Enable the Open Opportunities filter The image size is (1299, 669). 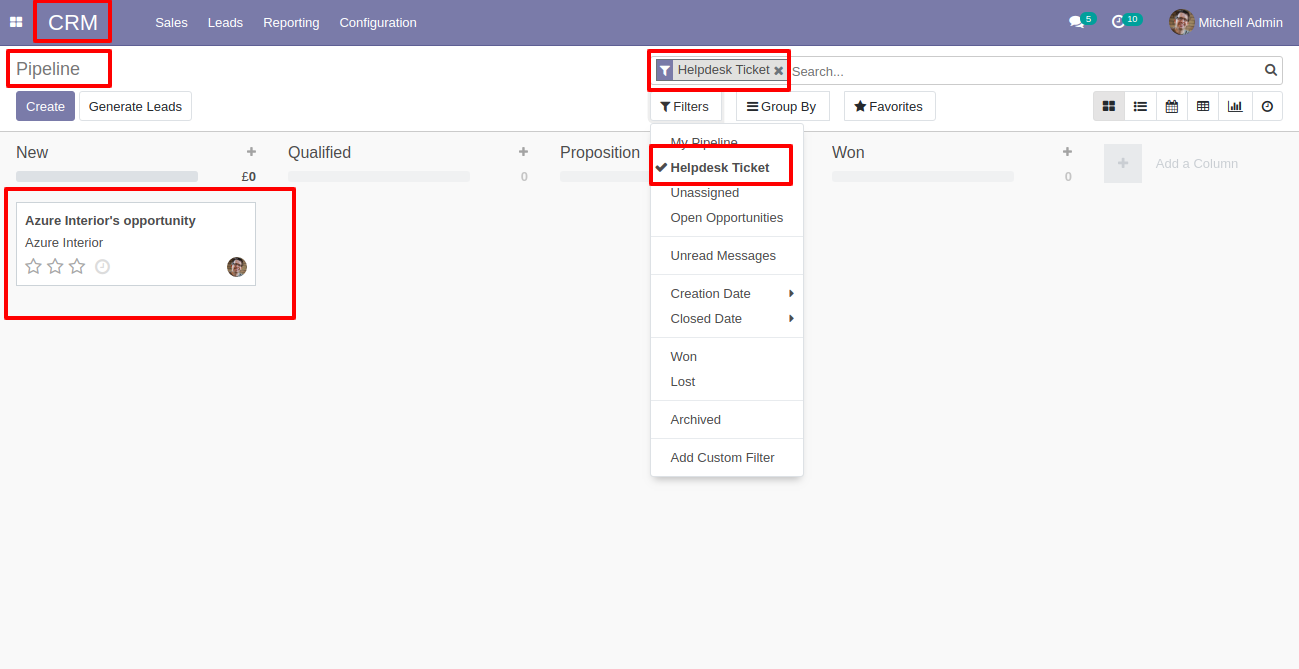727,217
